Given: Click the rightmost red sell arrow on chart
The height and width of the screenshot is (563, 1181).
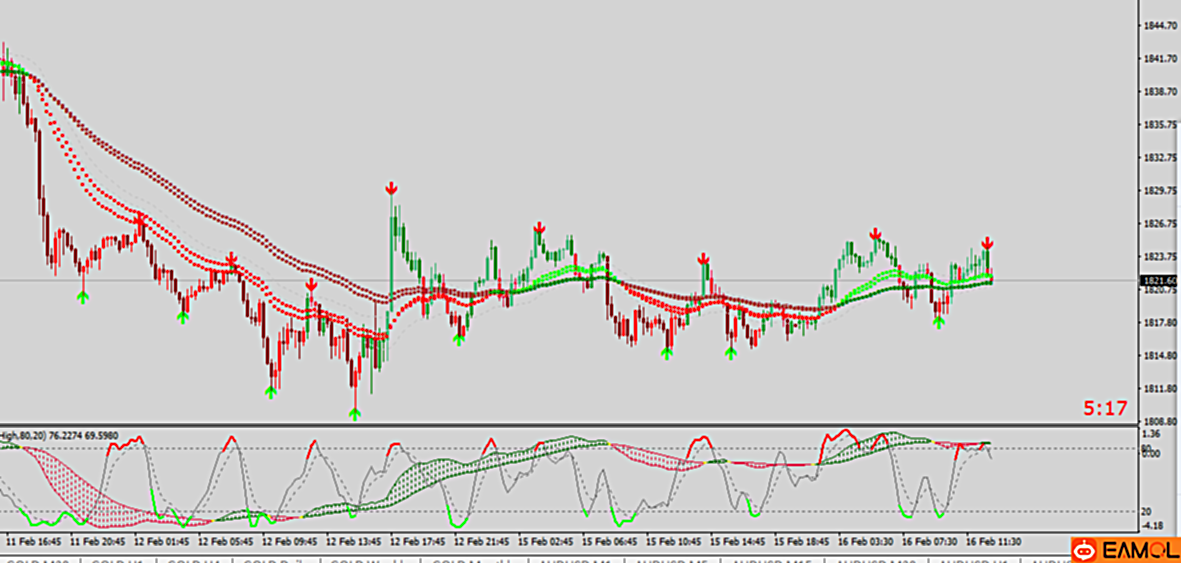Looking at the screenshot, I should point(987,243).
